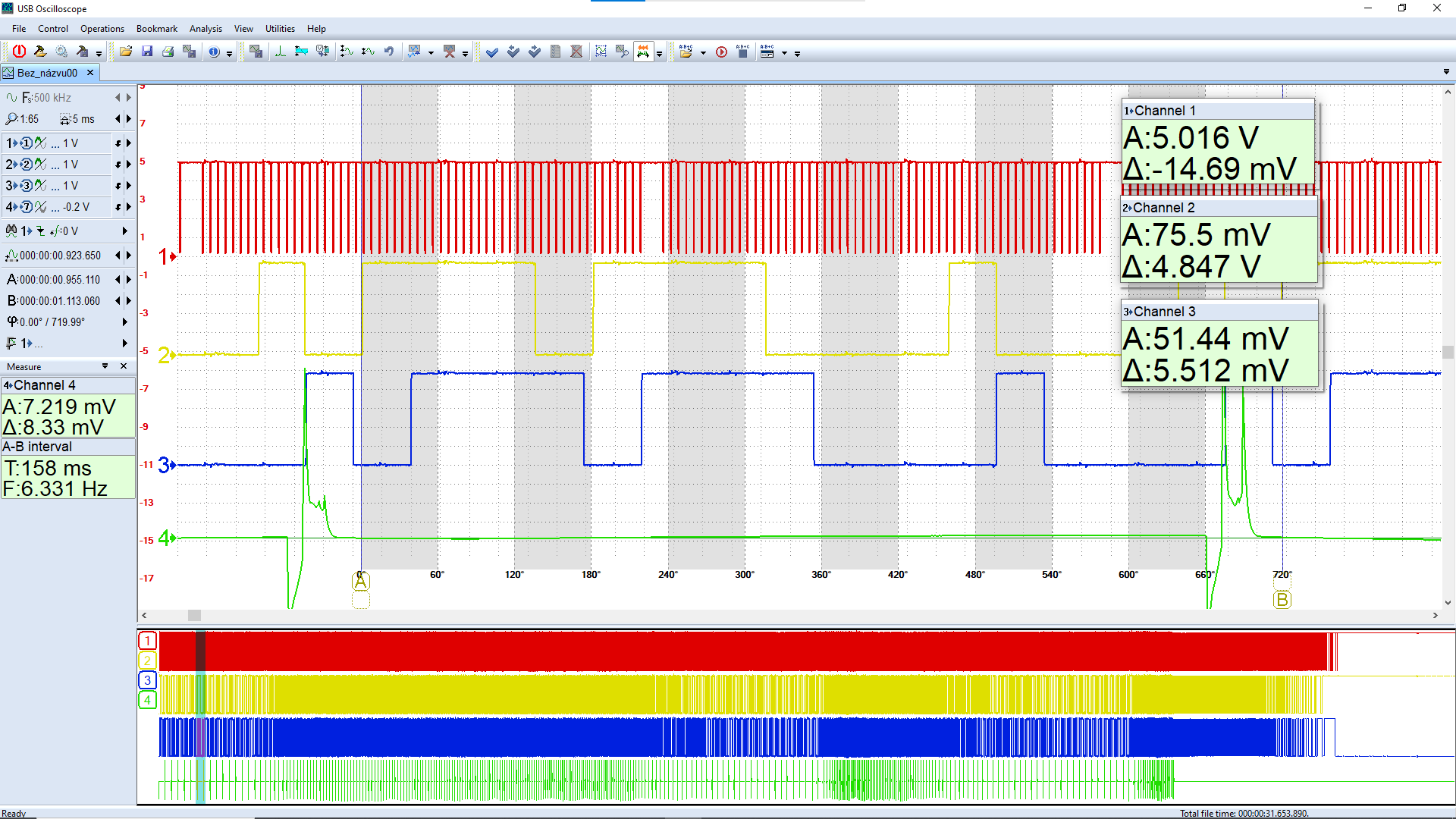Increase cursor A time with right arrow
The height and width of the screenshot is (819, 1456).
[128, 279]
